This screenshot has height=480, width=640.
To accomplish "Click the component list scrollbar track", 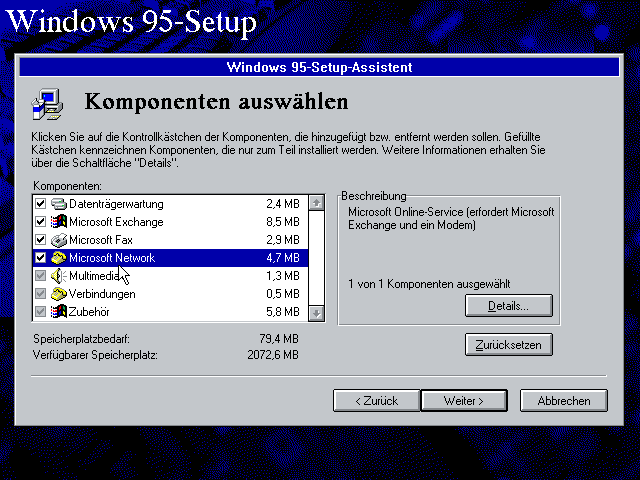I will pos(317,258).
